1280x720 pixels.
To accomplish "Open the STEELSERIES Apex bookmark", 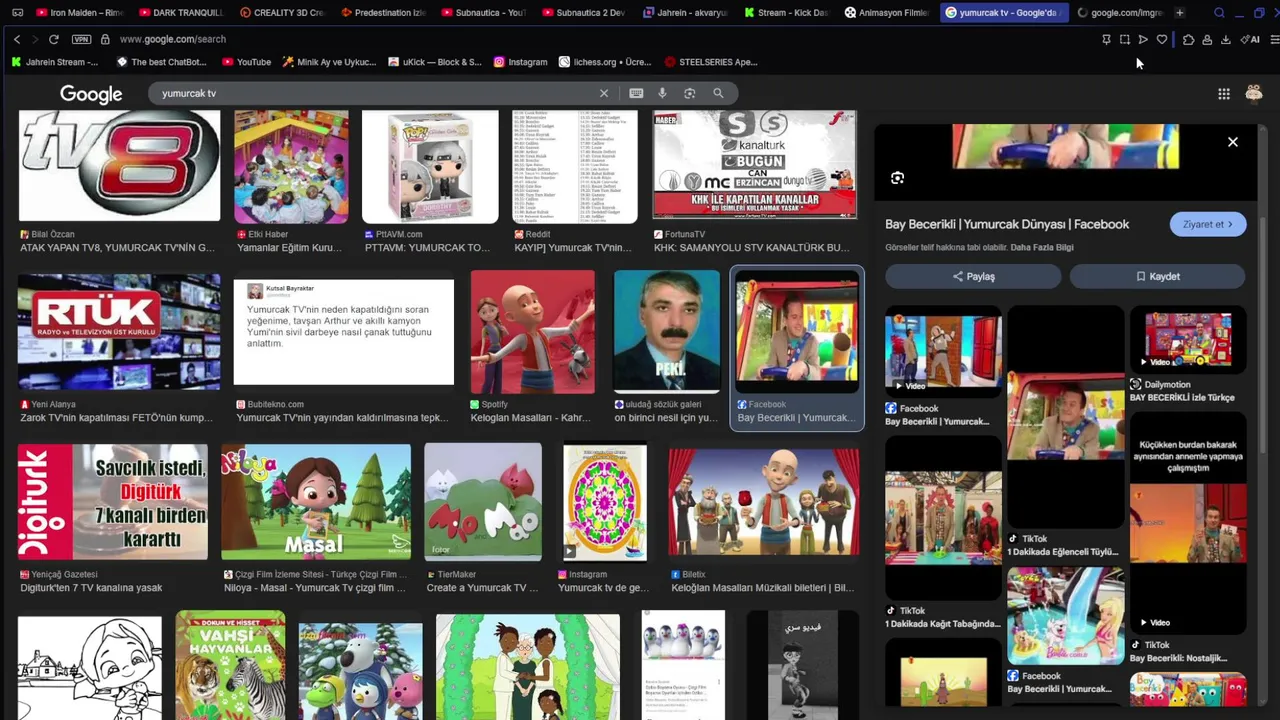I will point(711,62).
